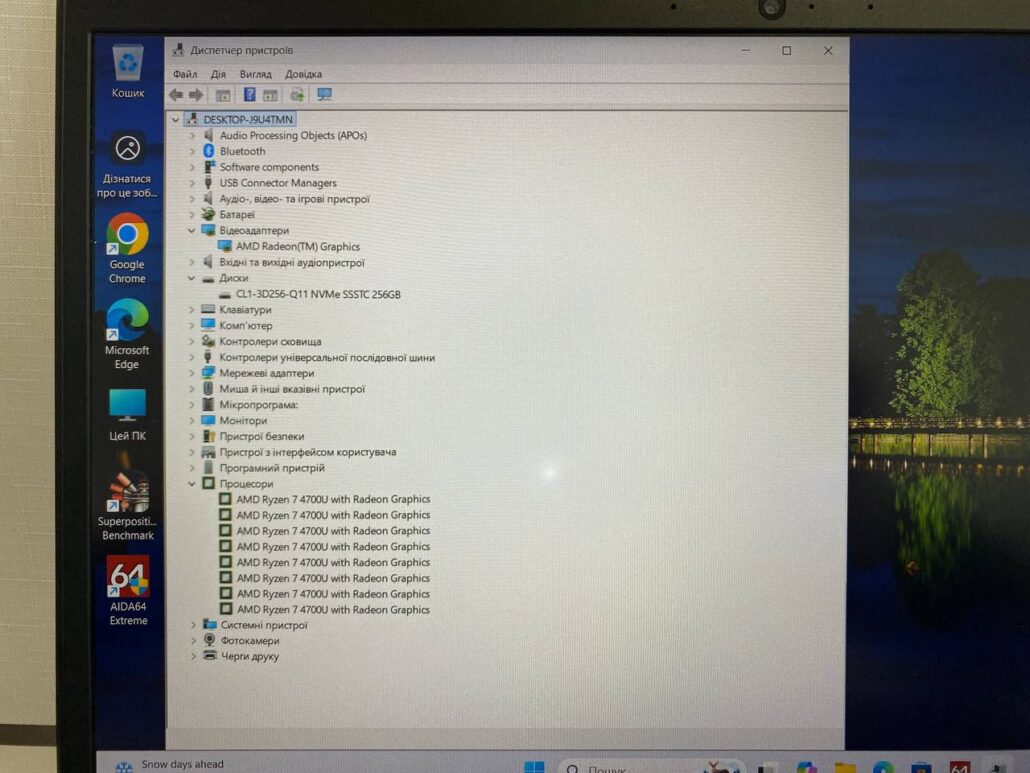Image resolution: width=1030 pixels, height=773 pixels.
Task: Open the Довідка menu
Action: pos(303,74)
